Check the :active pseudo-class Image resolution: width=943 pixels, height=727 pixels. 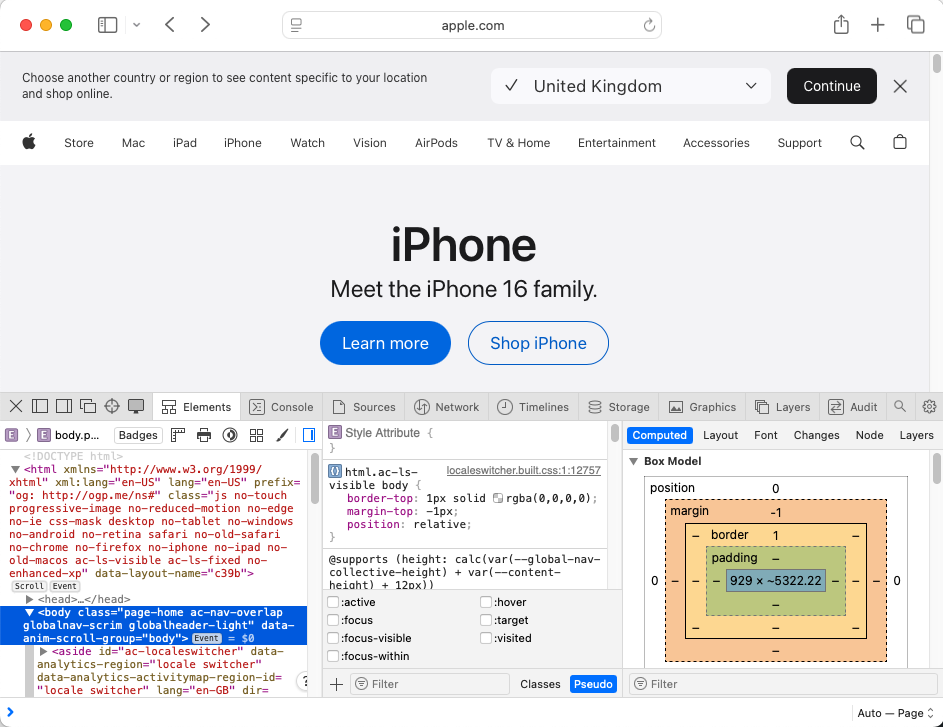click(x=333, y=602)
